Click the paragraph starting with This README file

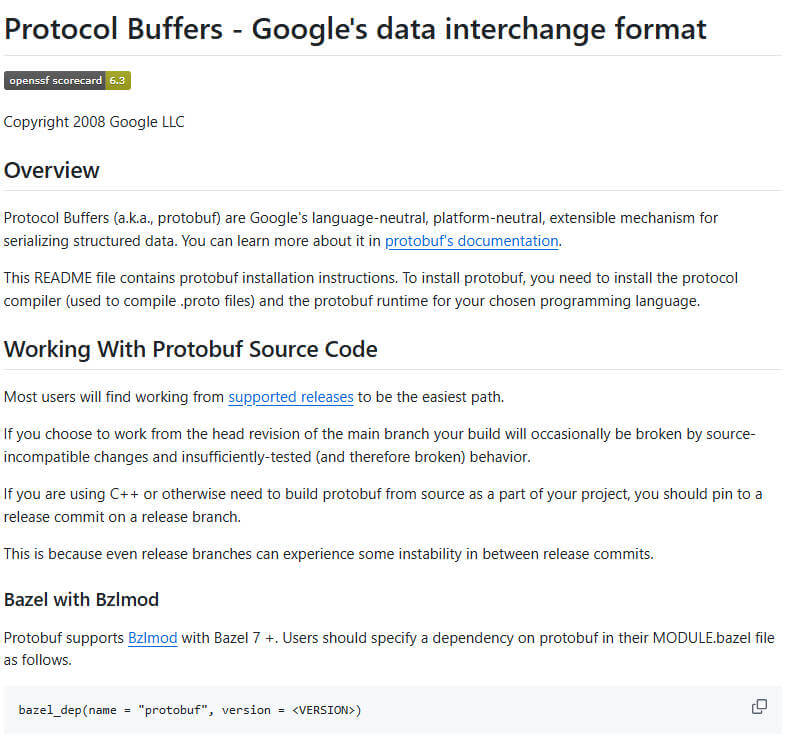coord(371,290)
